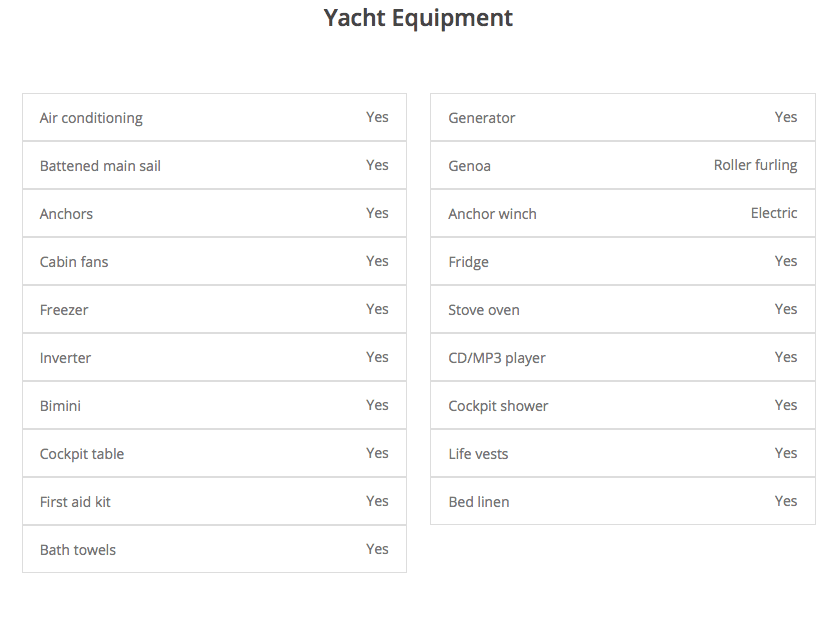Select the Fridge row
The width and height of the screenshot is (840, 620).
pos(622,262)
